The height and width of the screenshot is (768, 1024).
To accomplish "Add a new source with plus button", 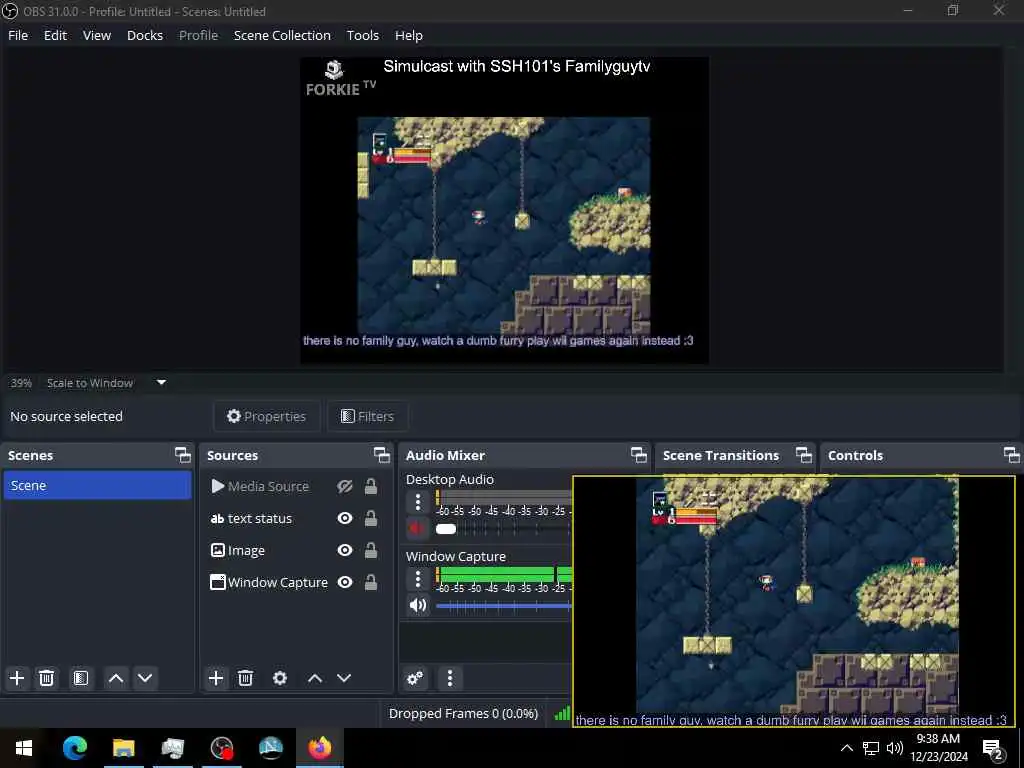I will click(216, 678).
